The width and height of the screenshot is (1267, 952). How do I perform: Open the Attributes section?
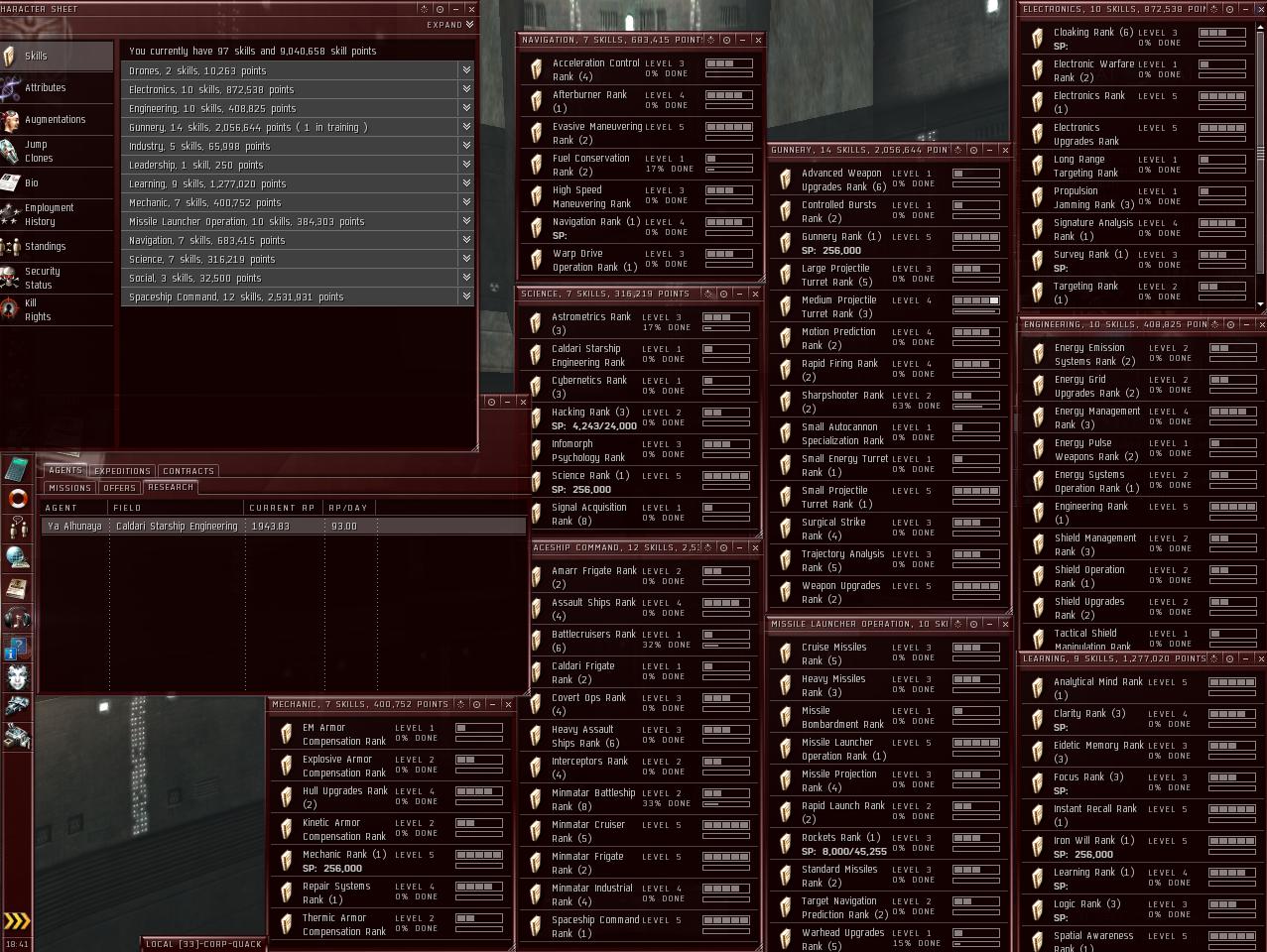pyautogui.click(x=57, y=88)
